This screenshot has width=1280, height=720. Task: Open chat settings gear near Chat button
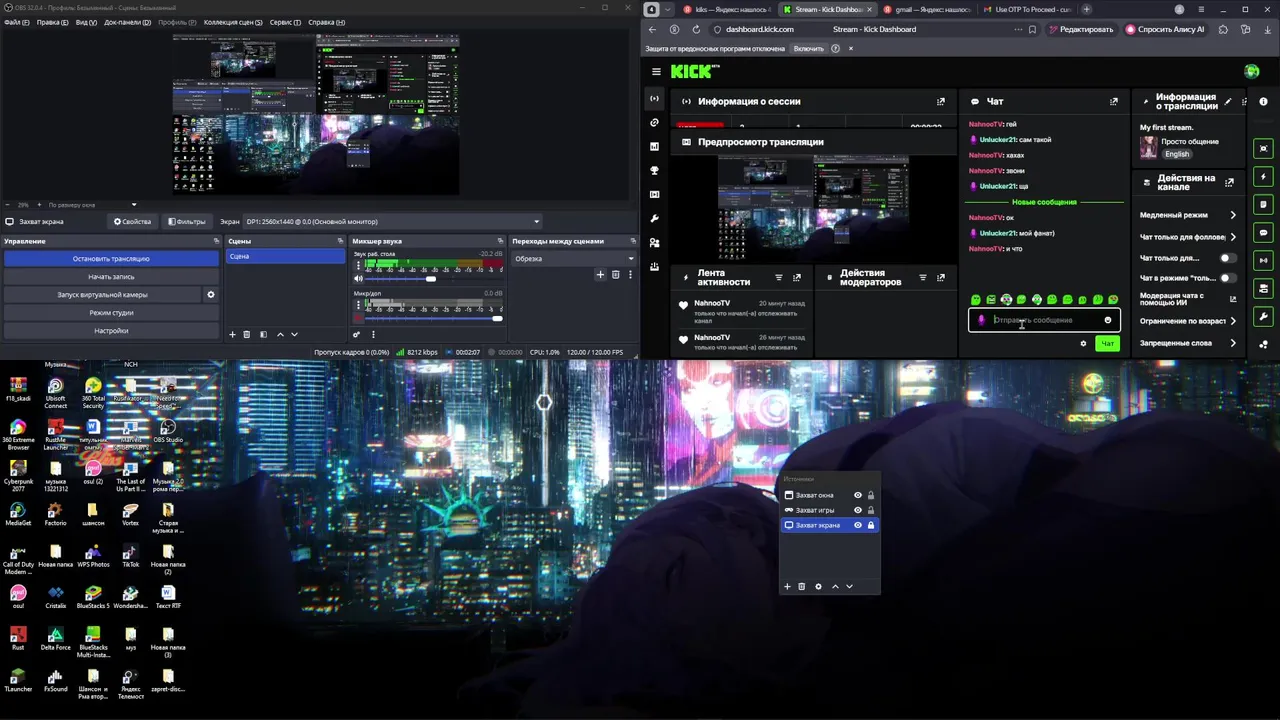1083,343
